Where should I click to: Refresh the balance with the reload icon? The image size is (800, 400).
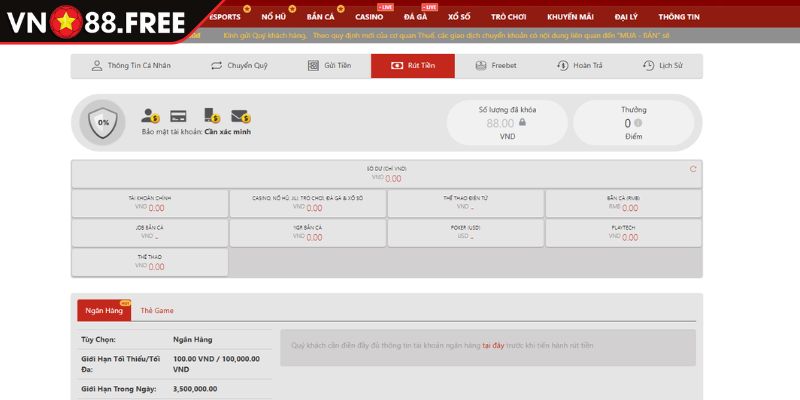pyautogui.click(x=693, y=169)
